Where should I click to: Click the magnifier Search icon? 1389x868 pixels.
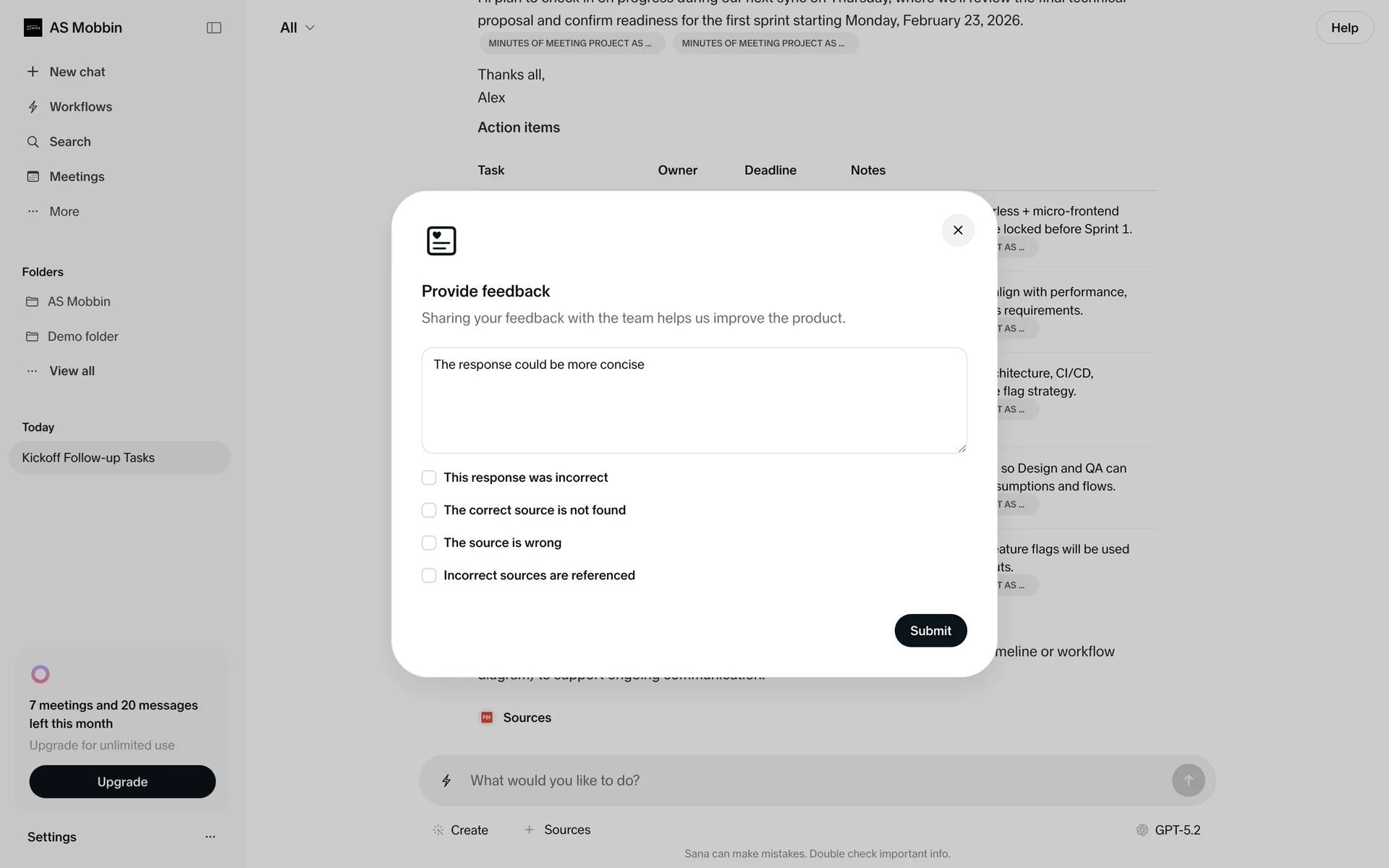tap(33, 142)
